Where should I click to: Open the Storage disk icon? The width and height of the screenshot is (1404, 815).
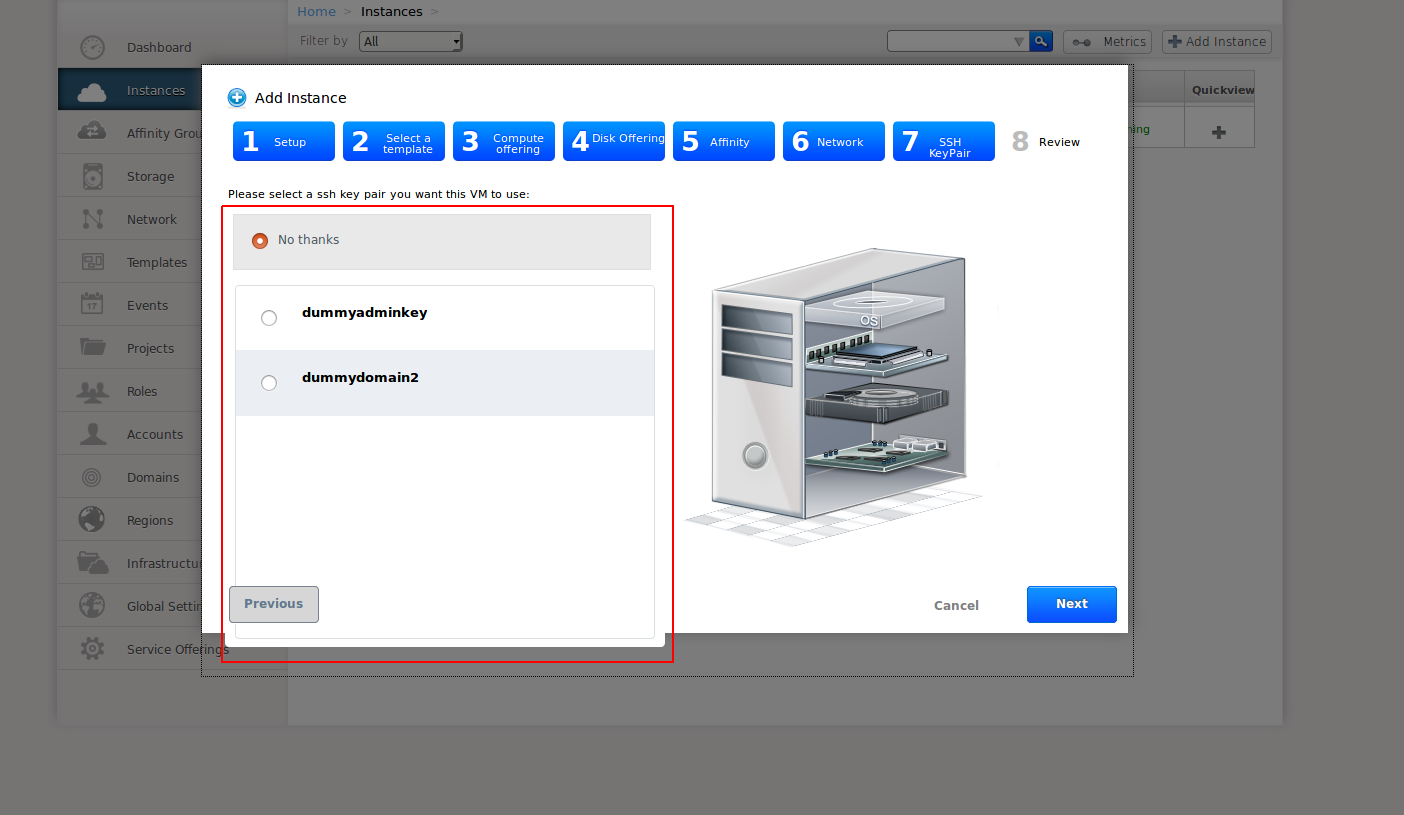click(92, 176)
